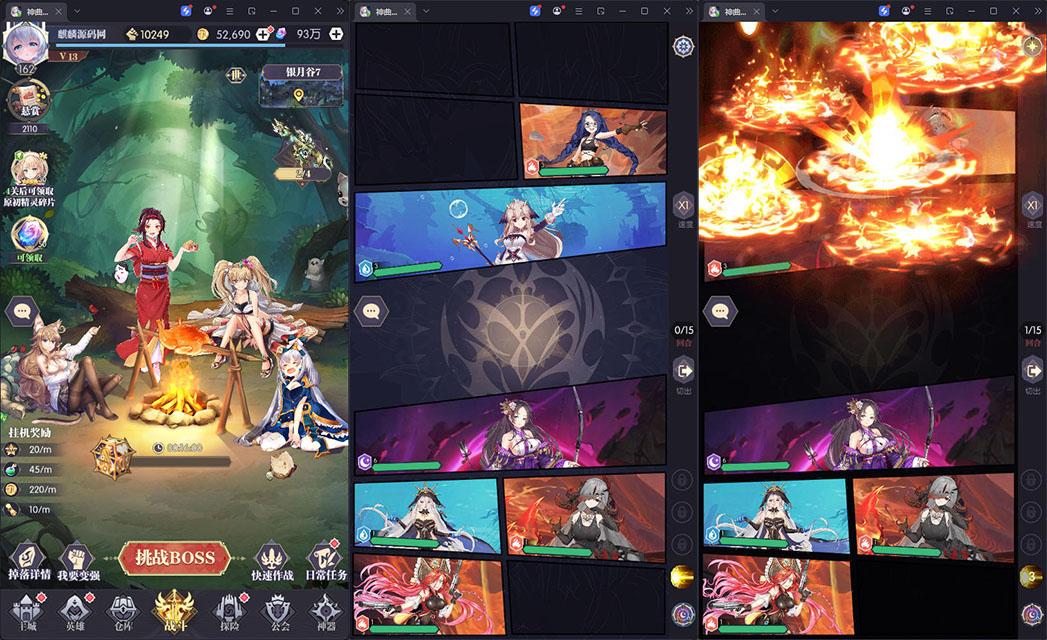Toggle X1 speed in the 1/15 round battle
Viewport: 1047px width, 640px height.
point(1032,207)
